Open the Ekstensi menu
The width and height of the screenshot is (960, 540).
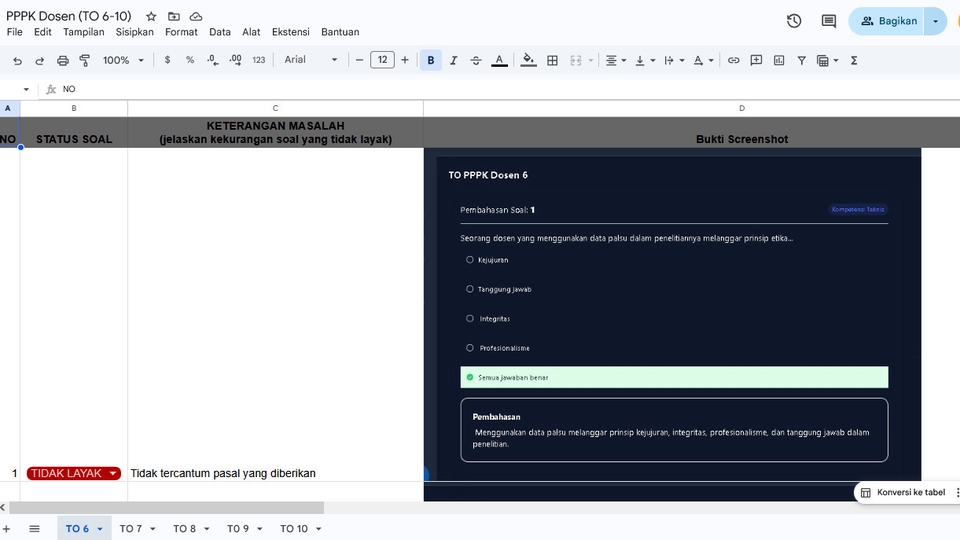pyautogui.click(x=291, y=32)
